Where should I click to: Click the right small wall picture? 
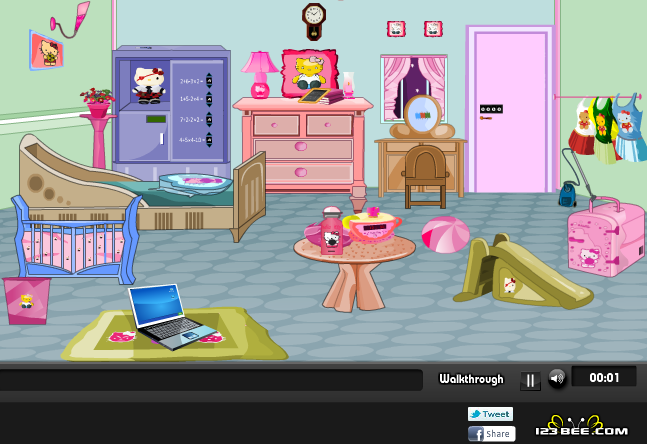point(433,29)
